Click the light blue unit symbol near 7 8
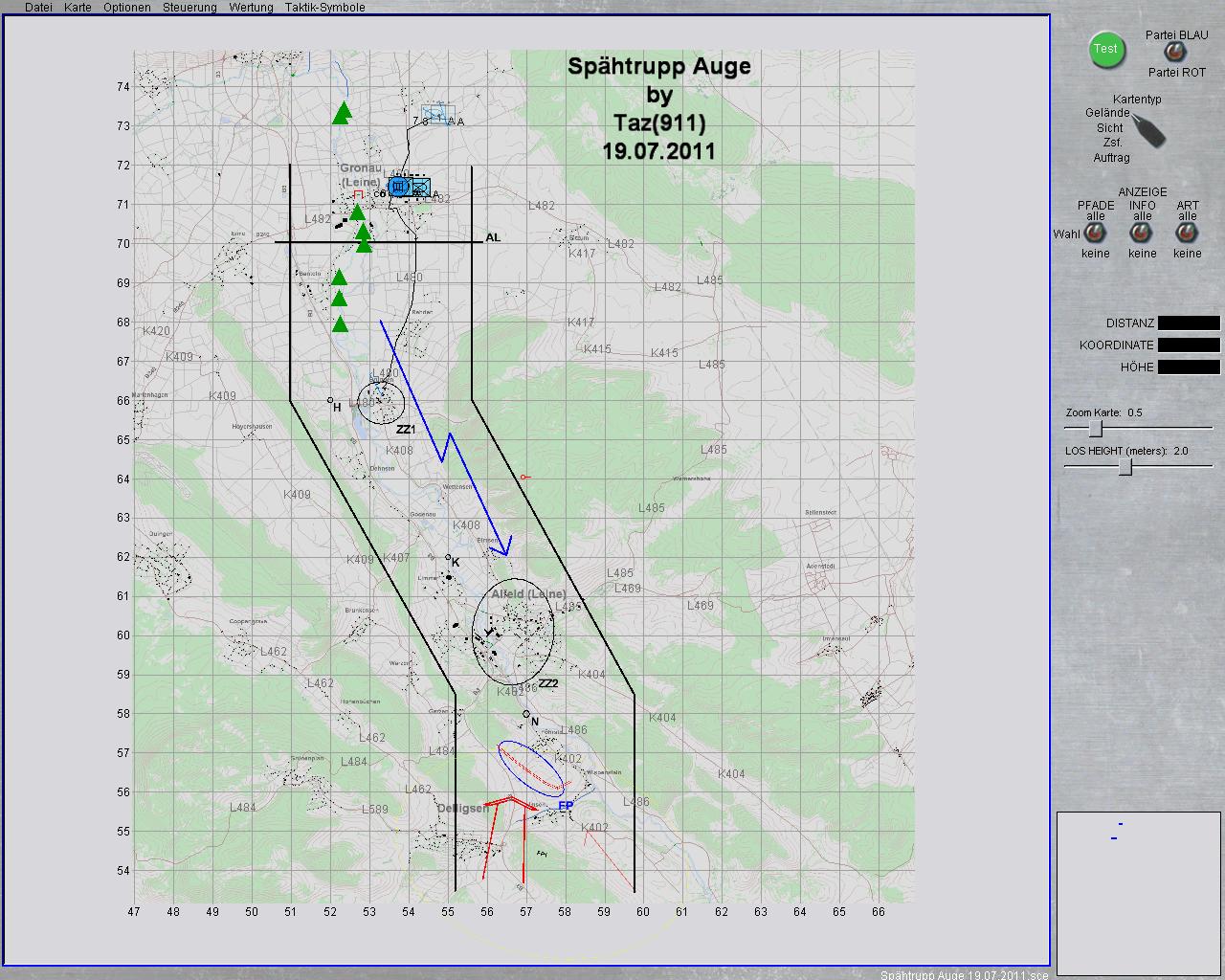This screenshot has width=1225, height=980. [436, 115]
